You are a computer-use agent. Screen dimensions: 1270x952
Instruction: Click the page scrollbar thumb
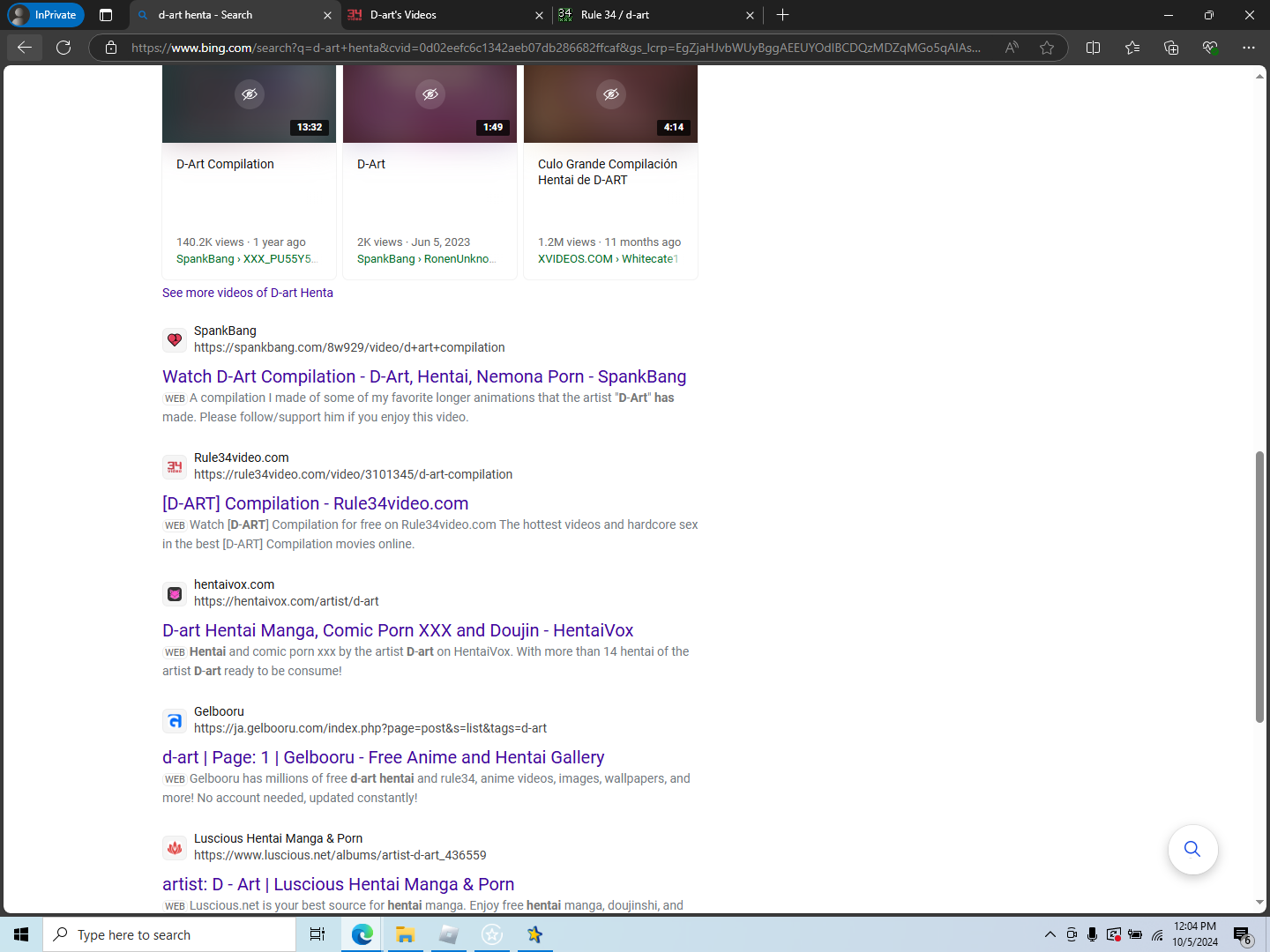1259,586
